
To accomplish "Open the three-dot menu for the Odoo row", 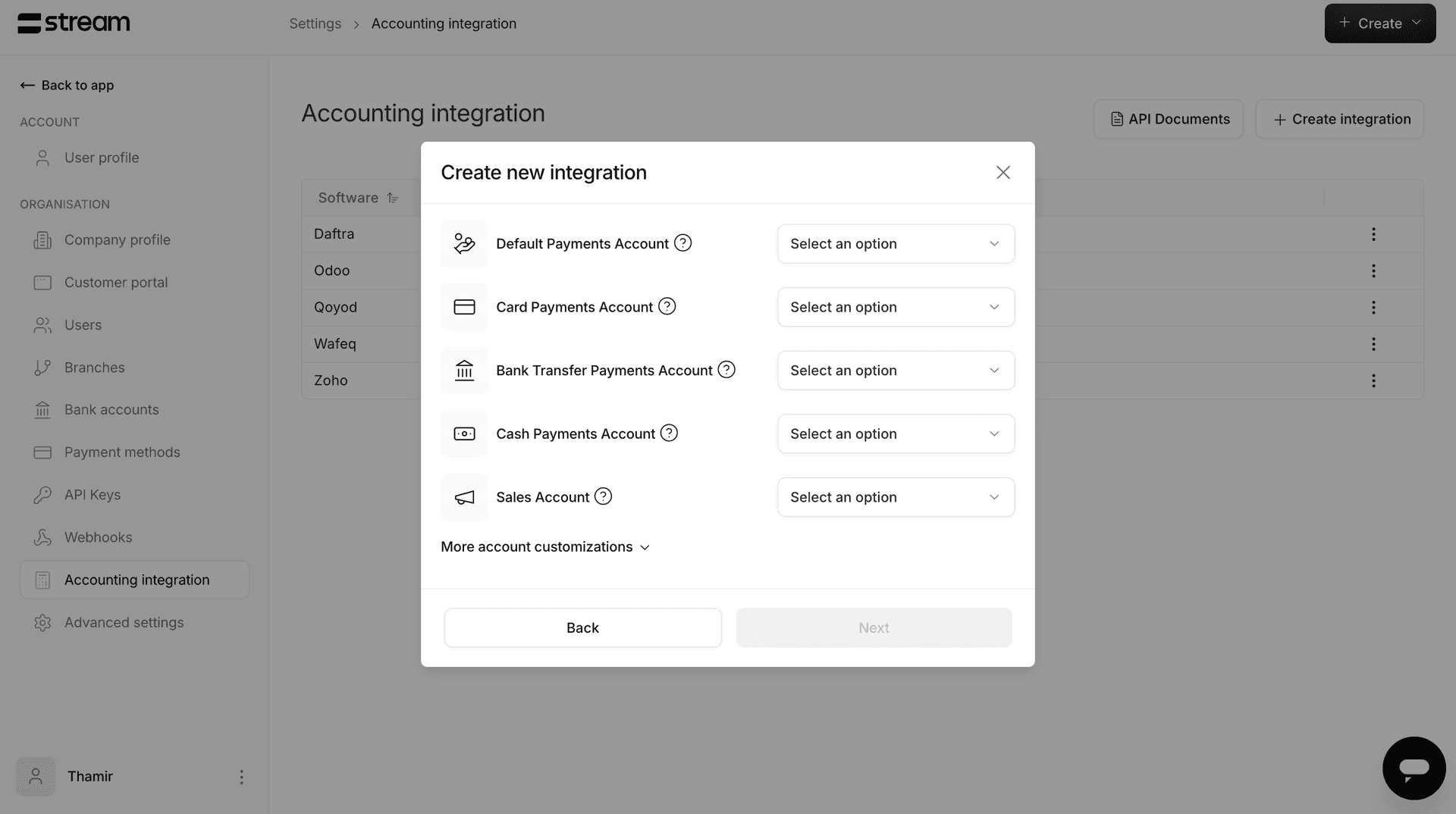I will (1373, 271).
